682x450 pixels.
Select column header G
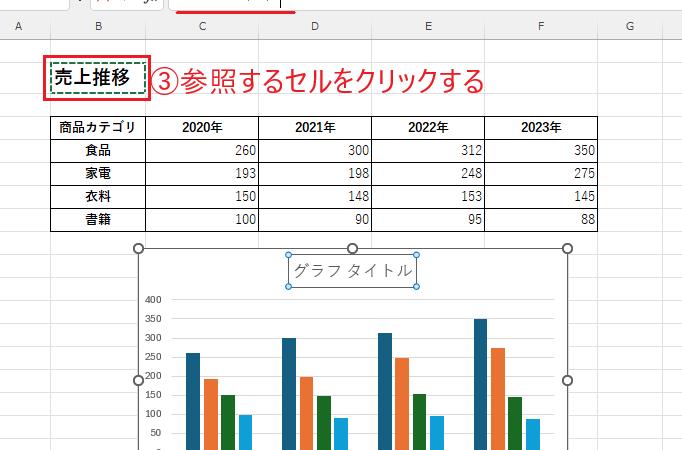[x=630, y=26]
